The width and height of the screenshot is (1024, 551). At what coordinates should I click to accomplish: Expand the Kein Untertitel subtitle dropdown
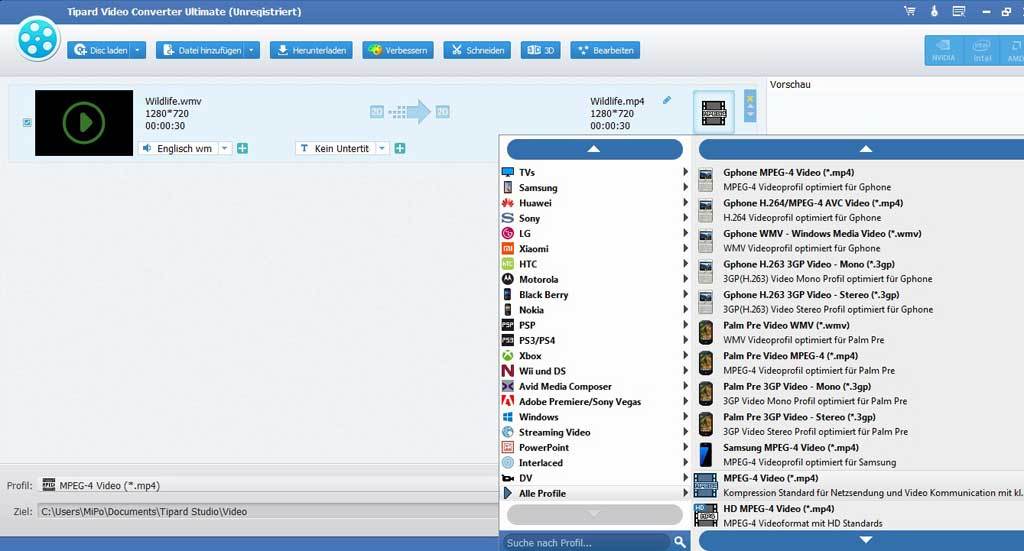382,148
